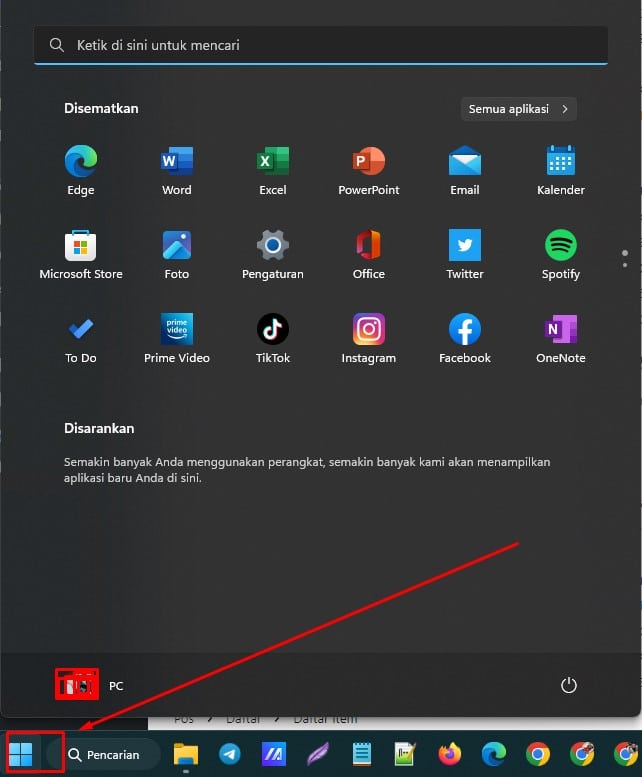This screenshot has height=777, width=642.
Task: Open Firefox from the taskbar
Action: [449, 754]
